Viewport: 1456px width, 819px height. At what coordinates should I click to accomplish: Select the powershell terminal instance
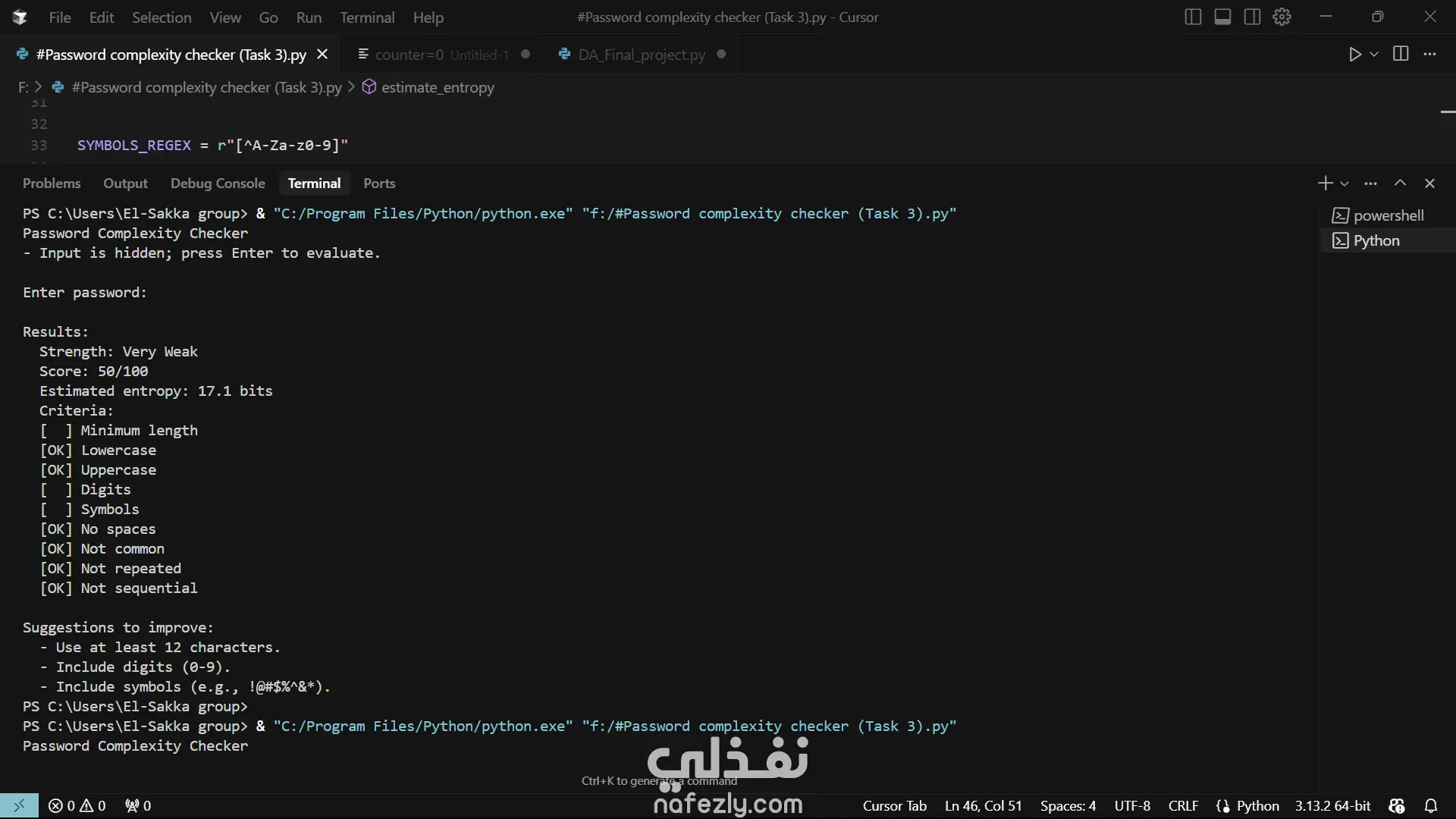pos(1388,215)
